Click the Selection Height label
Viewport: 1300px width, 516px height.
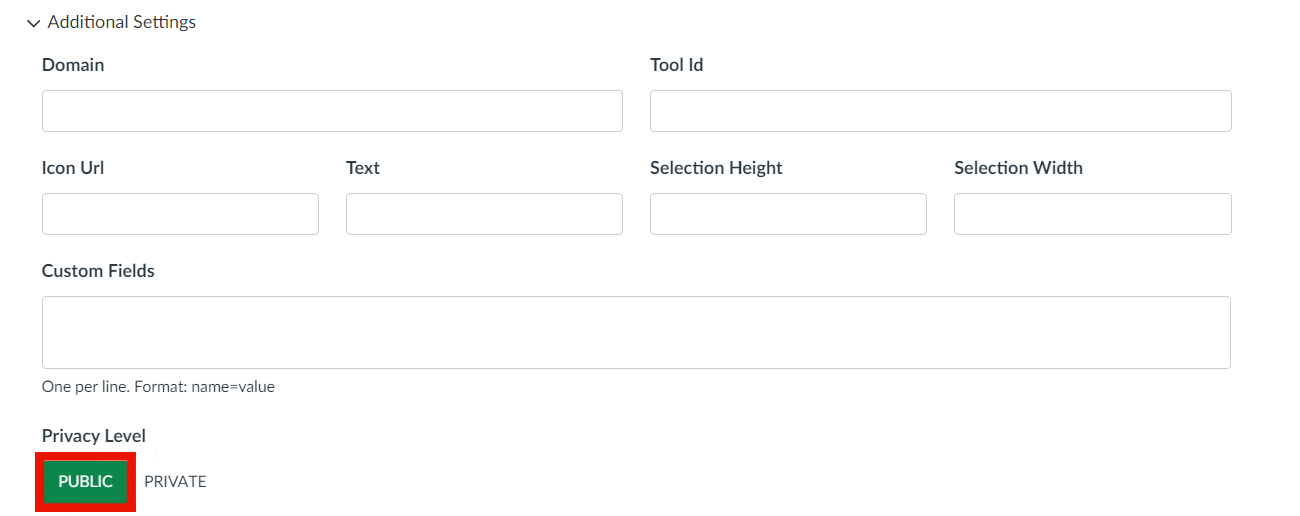(716, 168)
